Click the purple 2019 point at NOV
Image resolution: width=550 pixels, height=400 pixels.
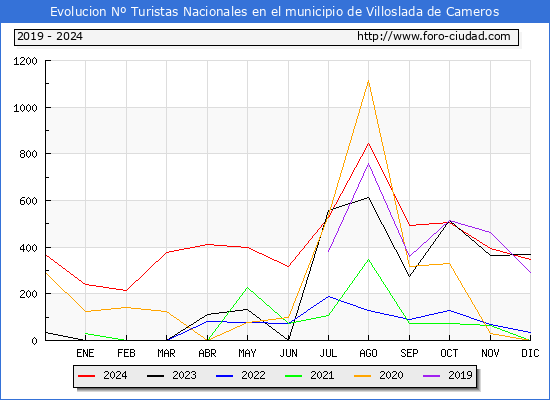(x=490, y=232)
